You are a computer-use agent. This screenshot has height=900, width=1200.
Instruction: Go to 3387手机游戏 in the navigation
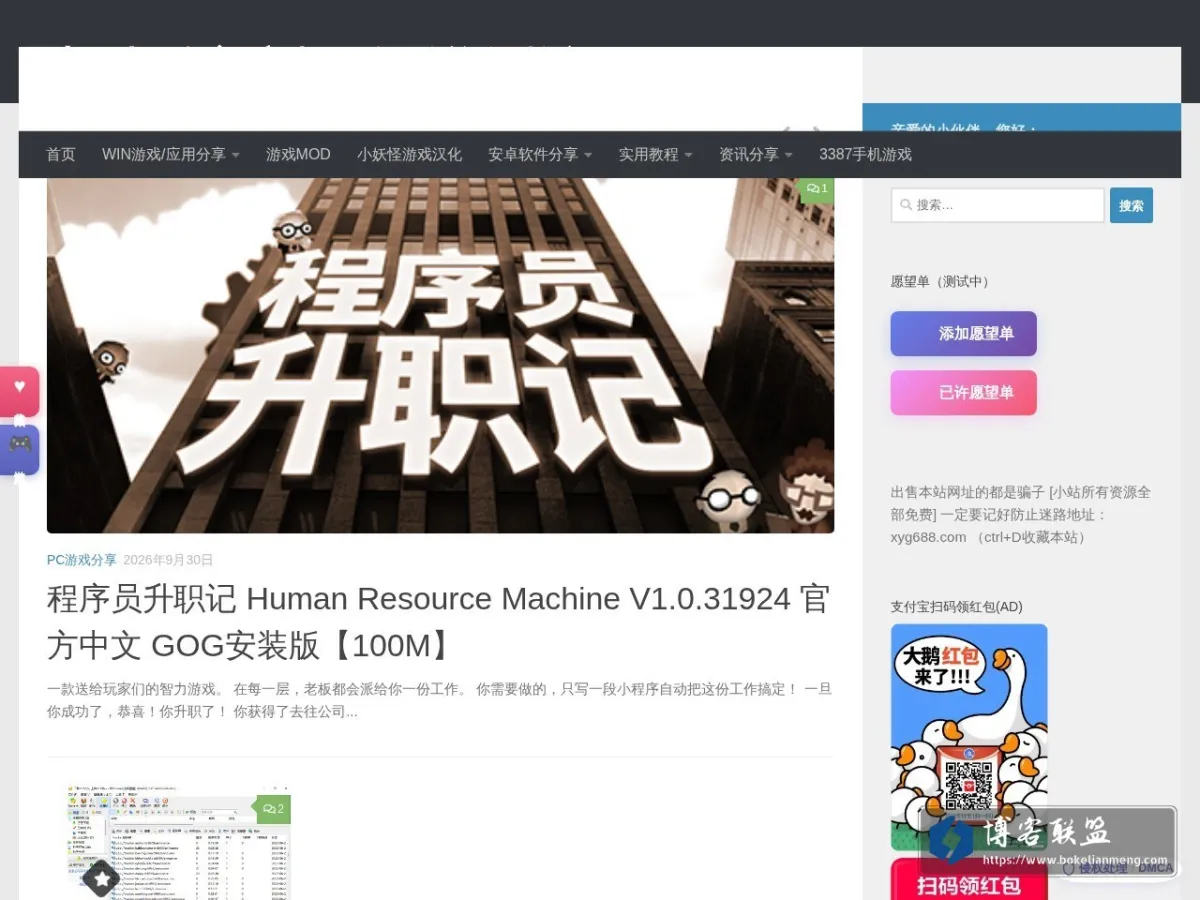(865, 154)
